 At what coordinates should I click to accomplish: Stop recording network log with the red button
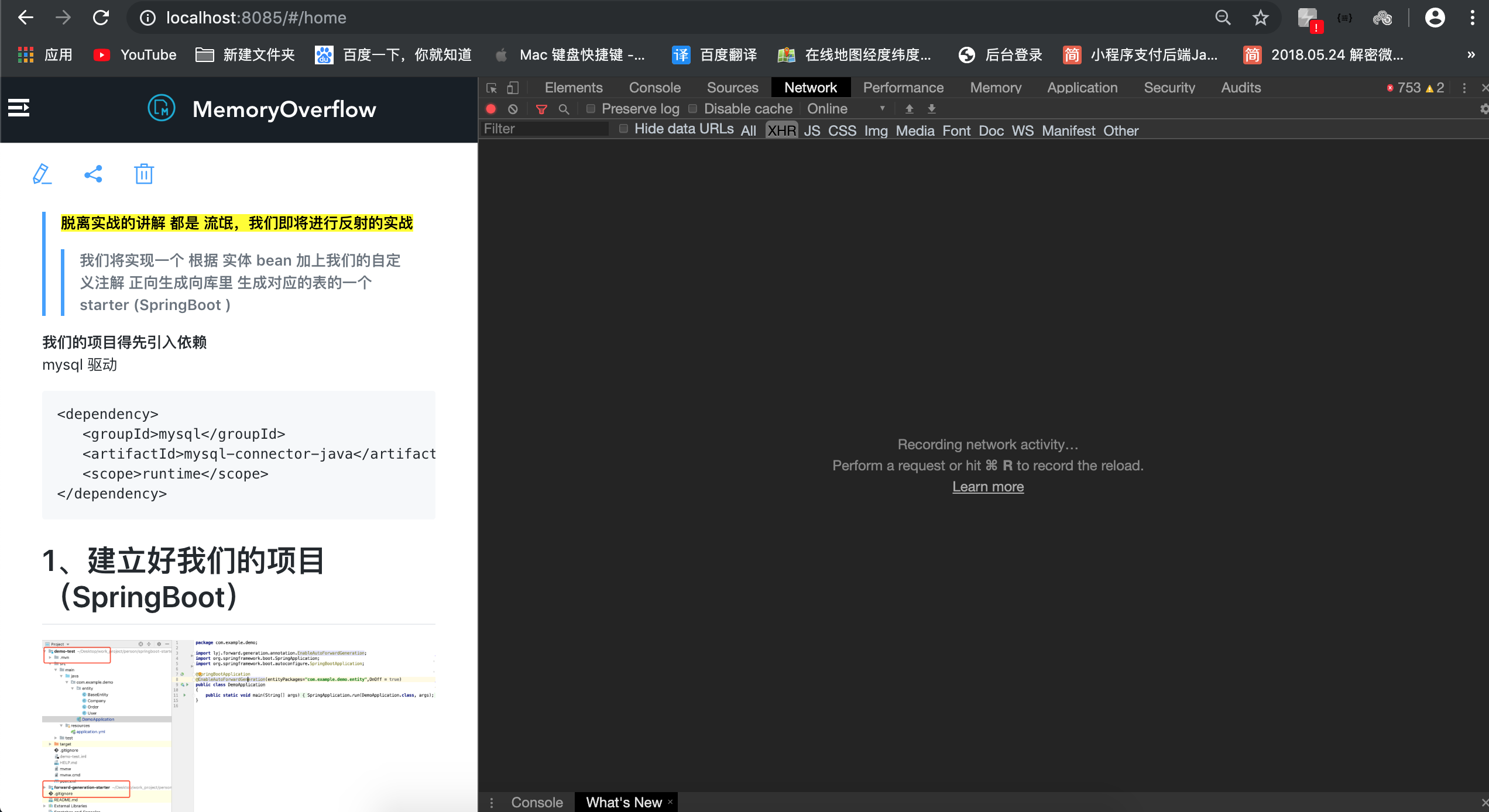[491, 109]
